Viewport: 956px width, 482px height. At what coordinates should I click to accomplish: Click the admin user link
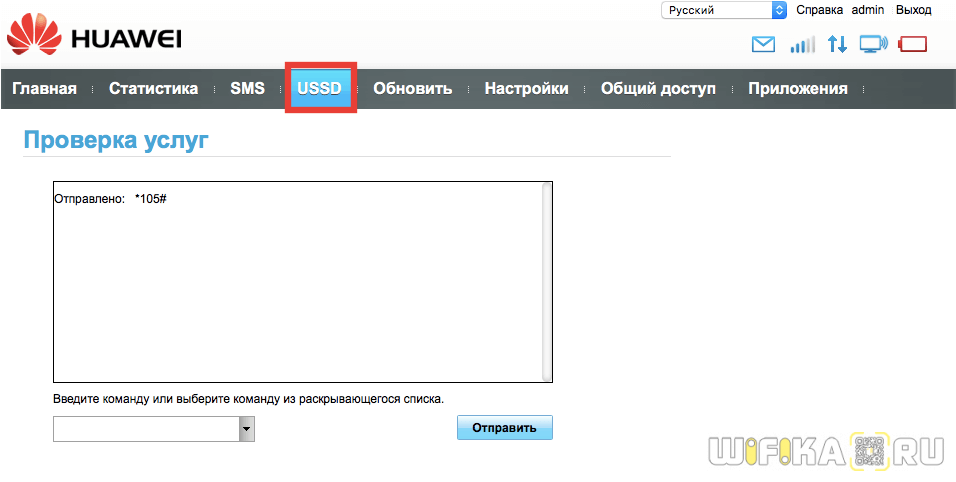coord(868,10)
